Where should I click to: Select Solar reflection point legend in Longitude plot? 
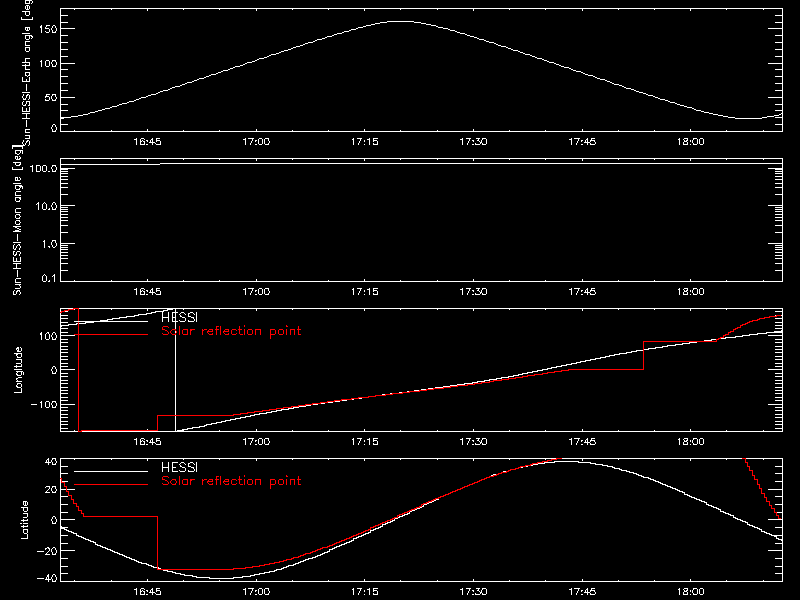point(231,331)
